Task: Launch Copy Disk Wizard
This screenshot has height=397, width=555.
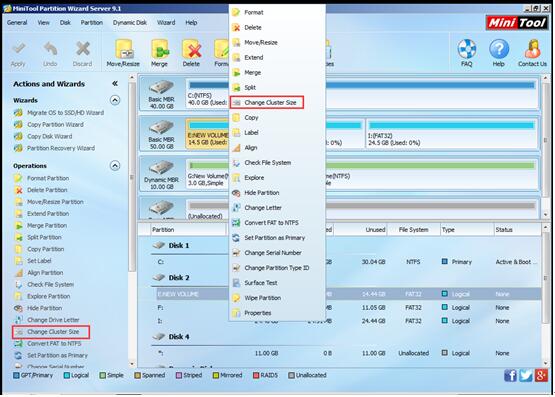Action: (43, 136)
